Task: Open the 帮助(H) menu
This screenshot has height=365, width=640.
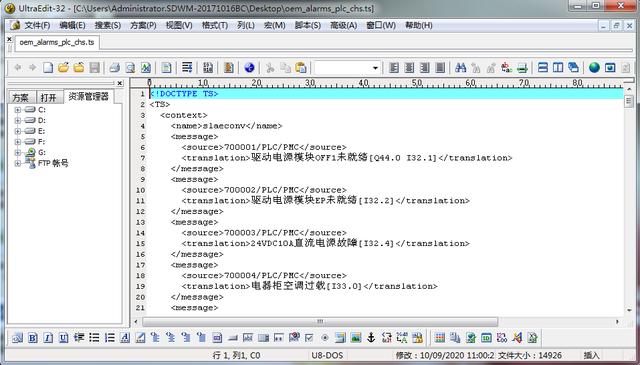Action: pyautogui.click(x=418, y=25)
